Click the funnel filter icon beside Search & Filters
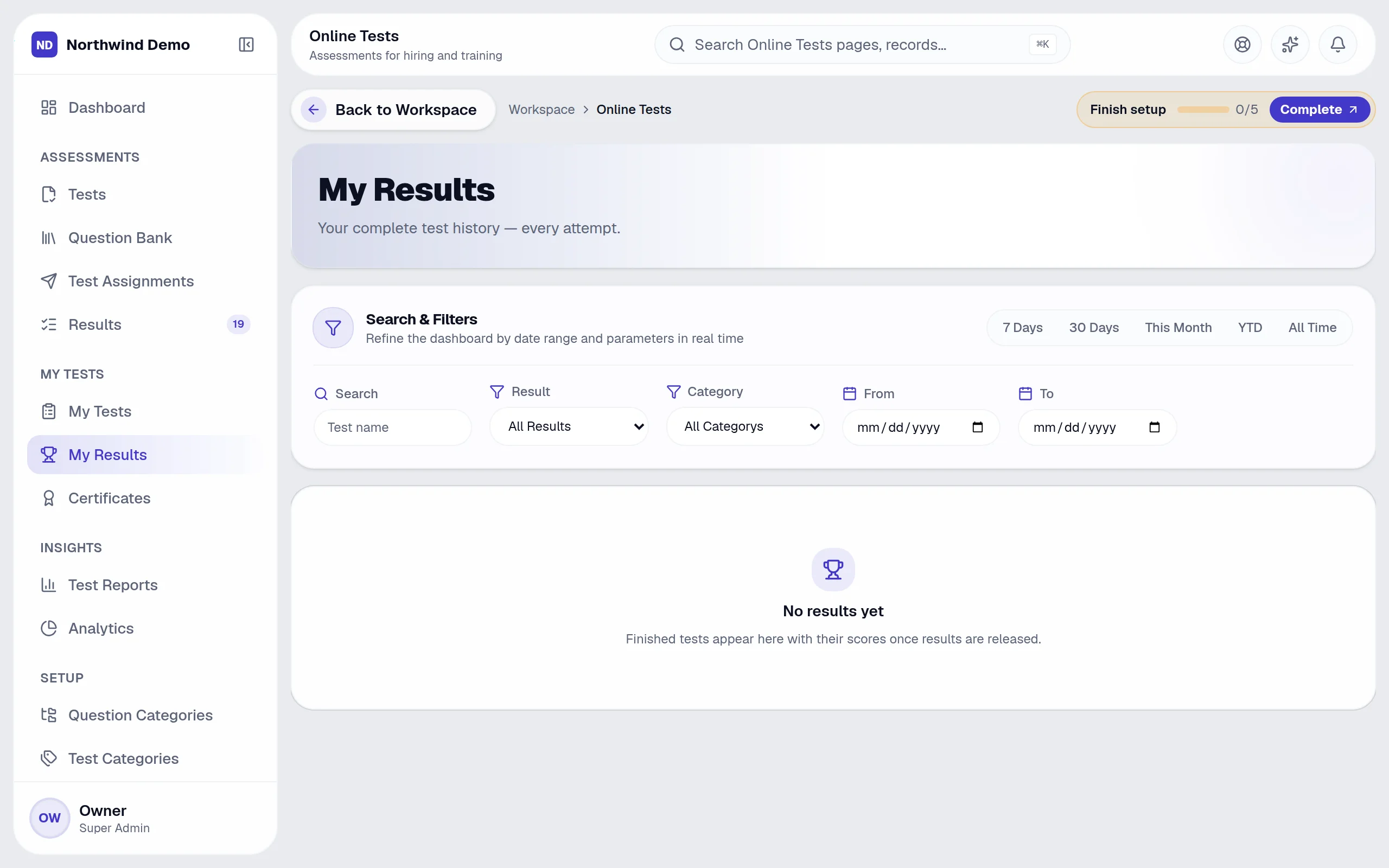This screenshot has width=1389, height=868. point(333,328)
